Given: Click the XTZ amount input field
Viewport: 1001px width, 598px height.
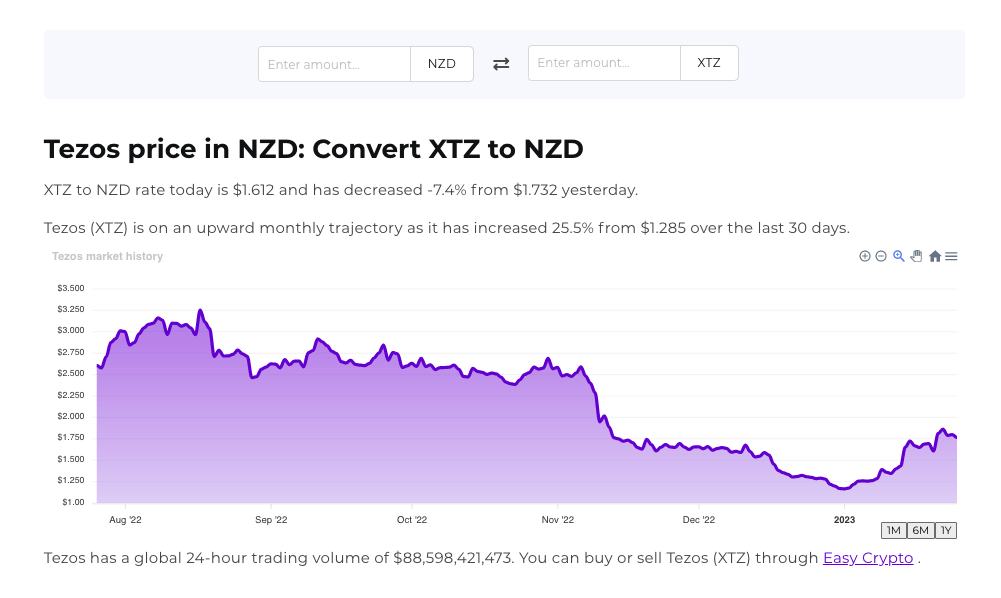Looking at the screenshot, I should coord(604,63).
